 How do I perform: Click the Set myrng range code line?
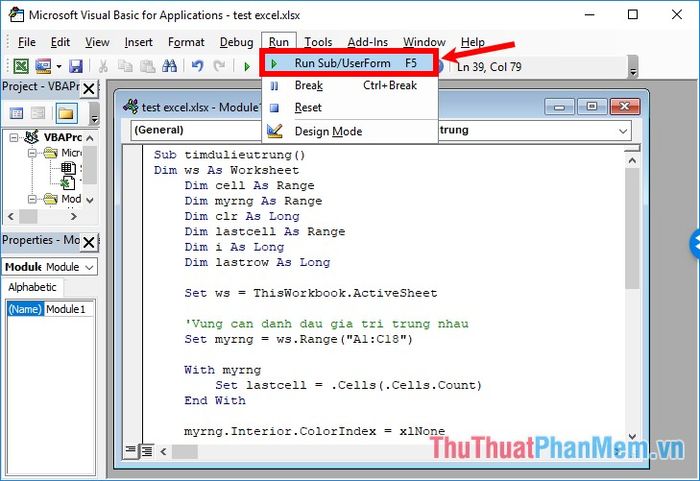[299, 339]
